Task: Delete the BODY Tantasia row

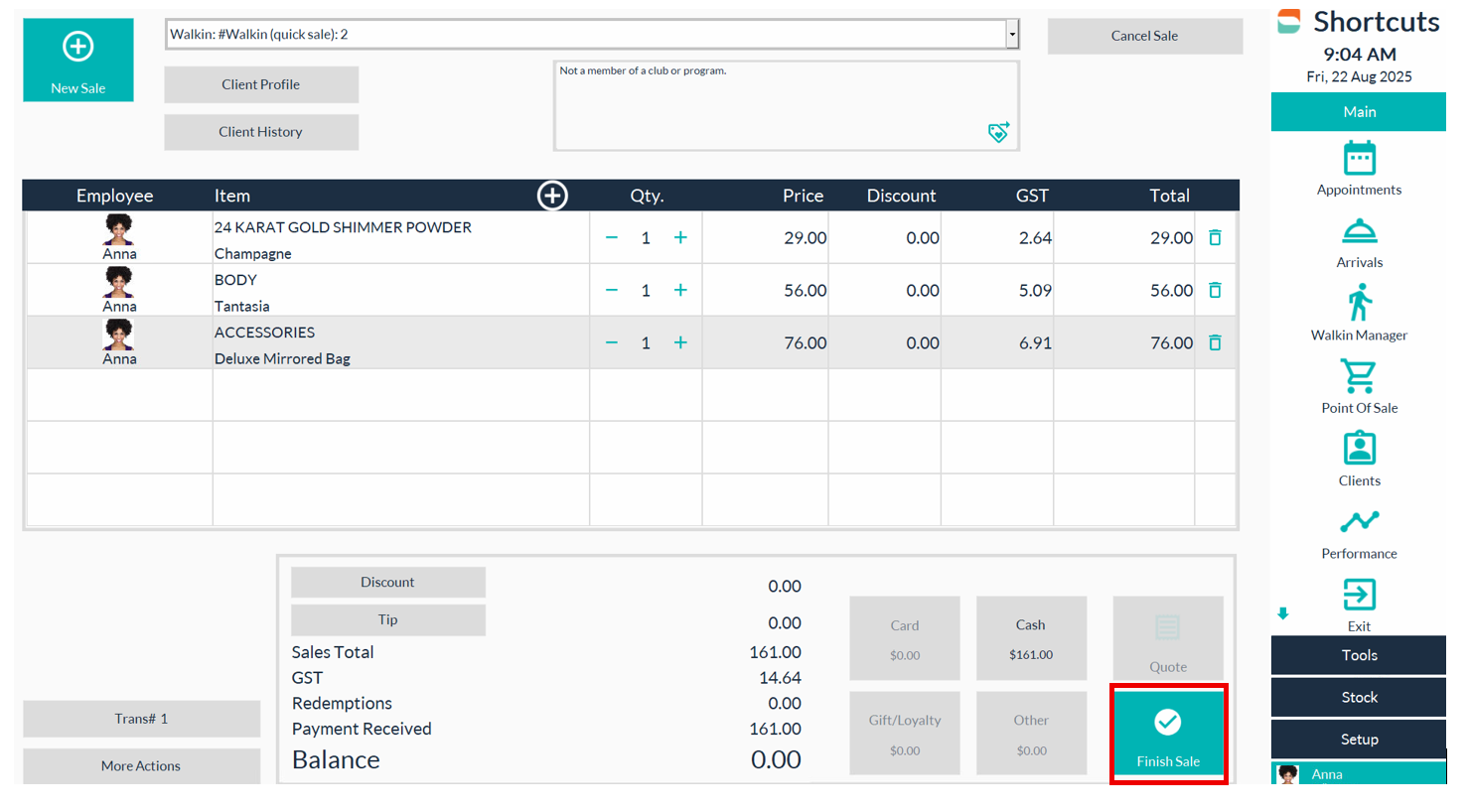Action: click(x=1215, y=290)
